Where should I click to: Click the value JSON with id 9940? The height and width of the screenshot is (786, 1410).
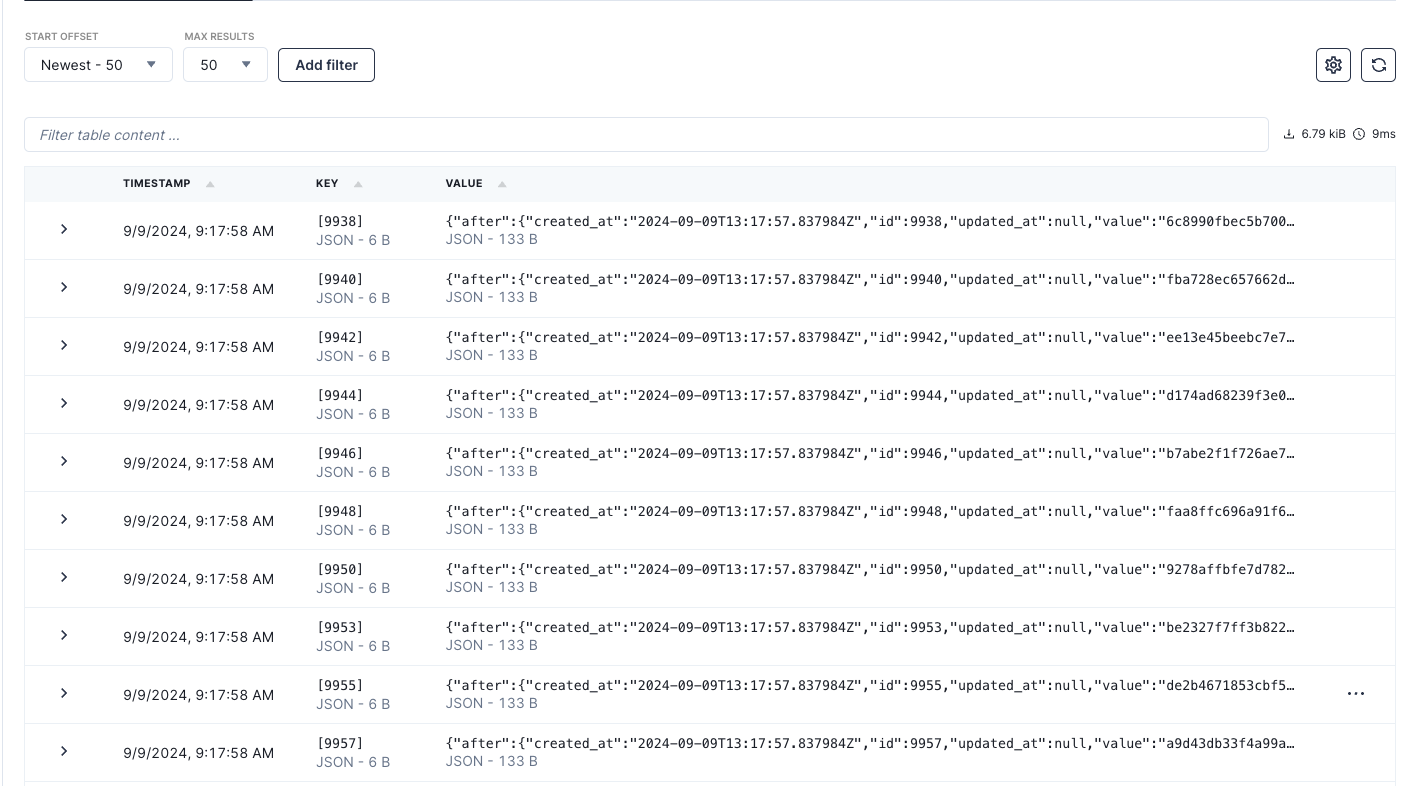click(x=871, y=279)
